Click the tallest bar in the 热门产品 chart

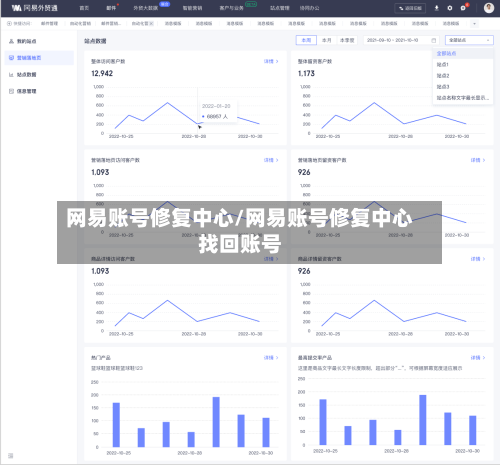coord(216,422)
